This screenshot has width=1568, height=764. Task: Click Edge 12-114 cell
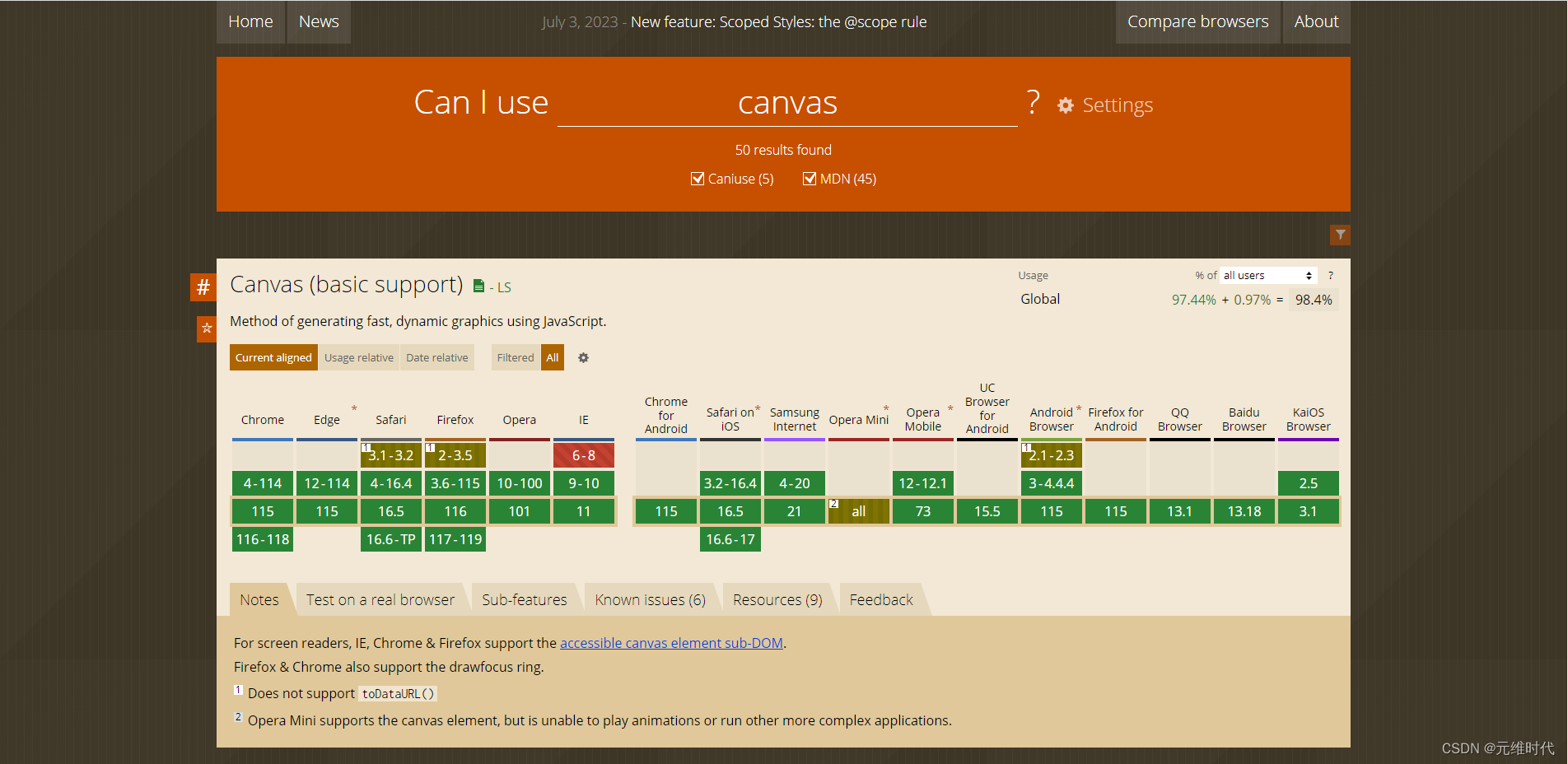(x=327, y=483)
